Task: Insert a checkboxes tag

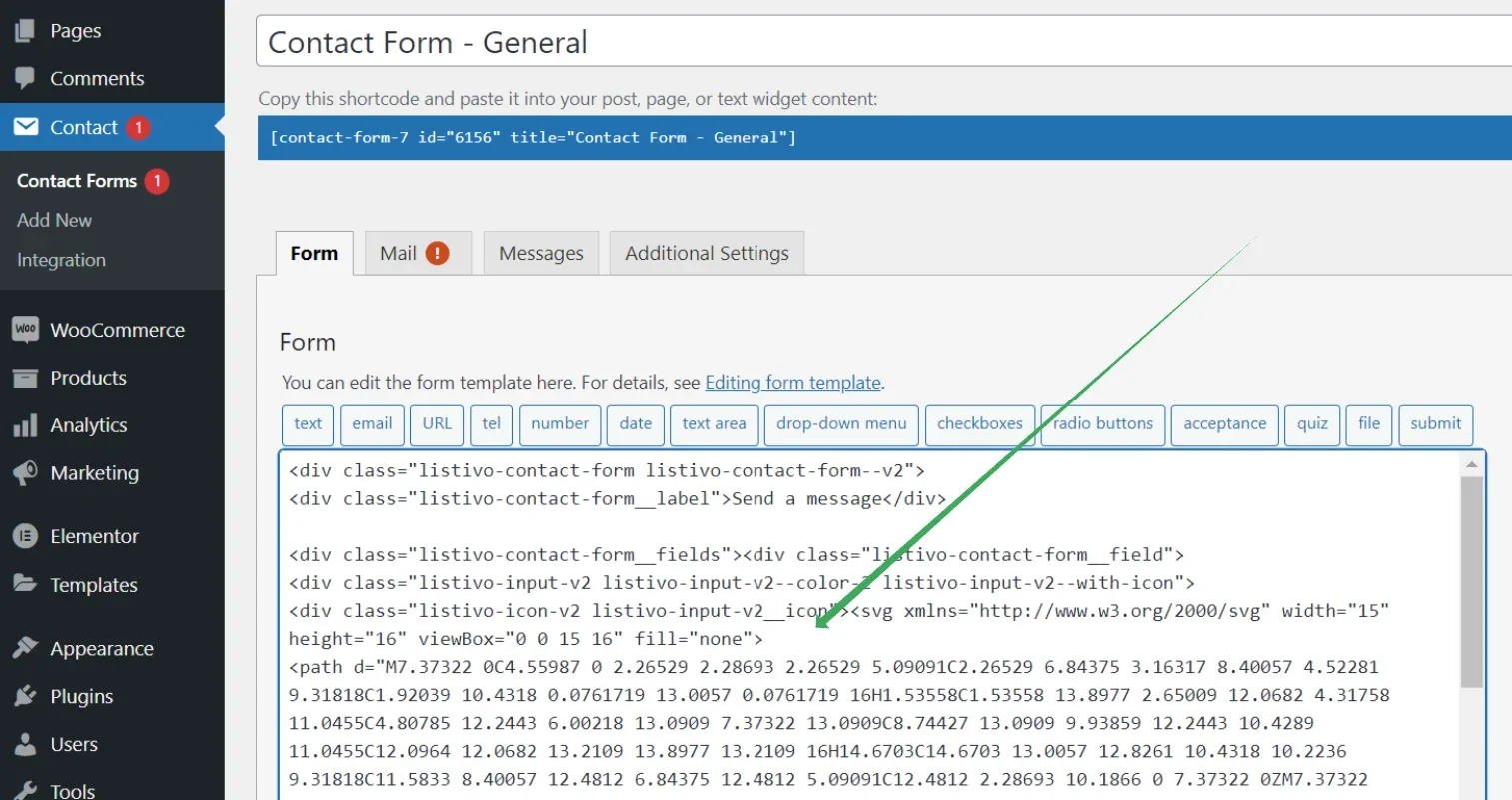Action: click(980, 424)
